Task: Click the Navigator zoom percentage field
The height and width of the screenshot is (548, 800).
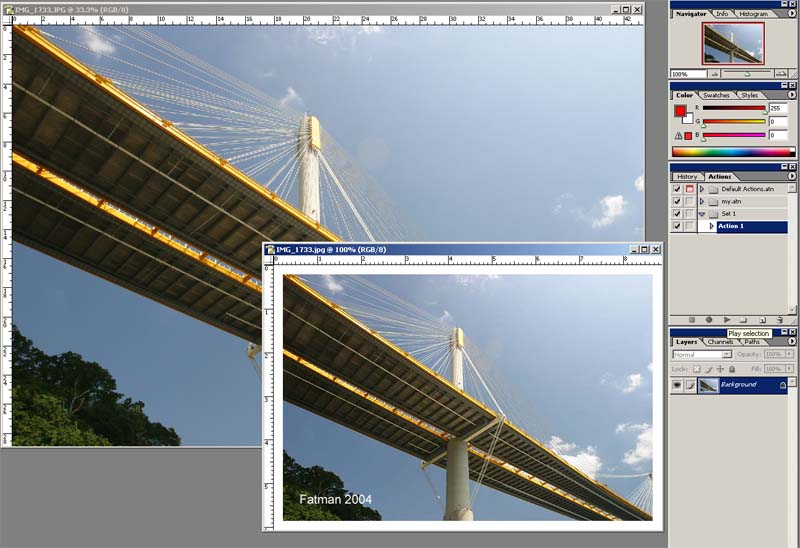Action: point(689,74)
